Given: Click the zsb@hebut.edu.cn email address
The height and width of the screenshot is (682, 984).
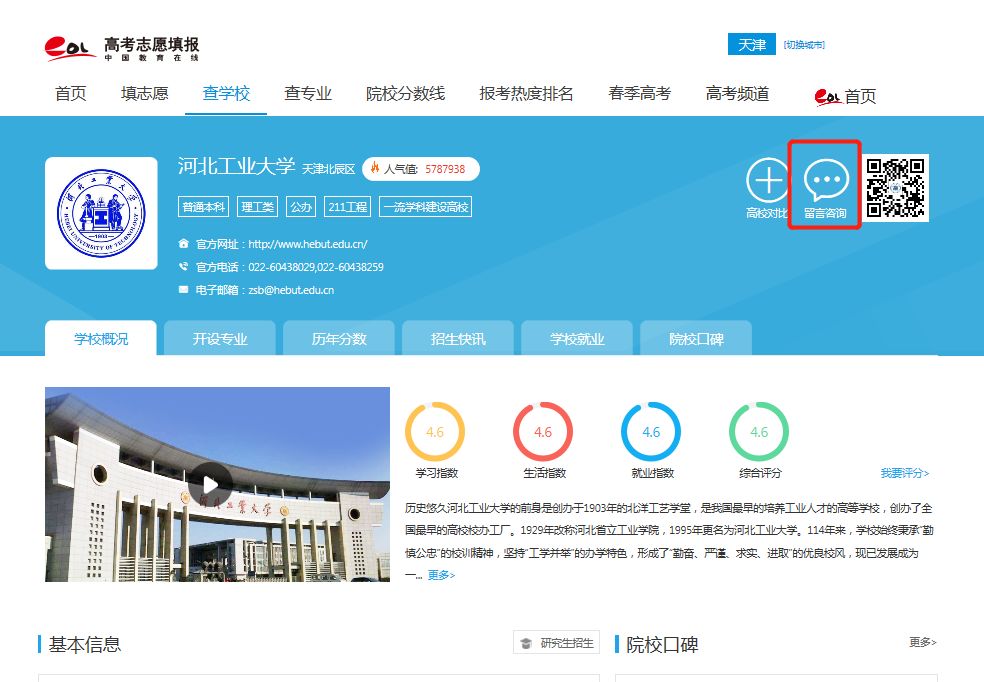Looking at the screenshot, I should point(291,290).
